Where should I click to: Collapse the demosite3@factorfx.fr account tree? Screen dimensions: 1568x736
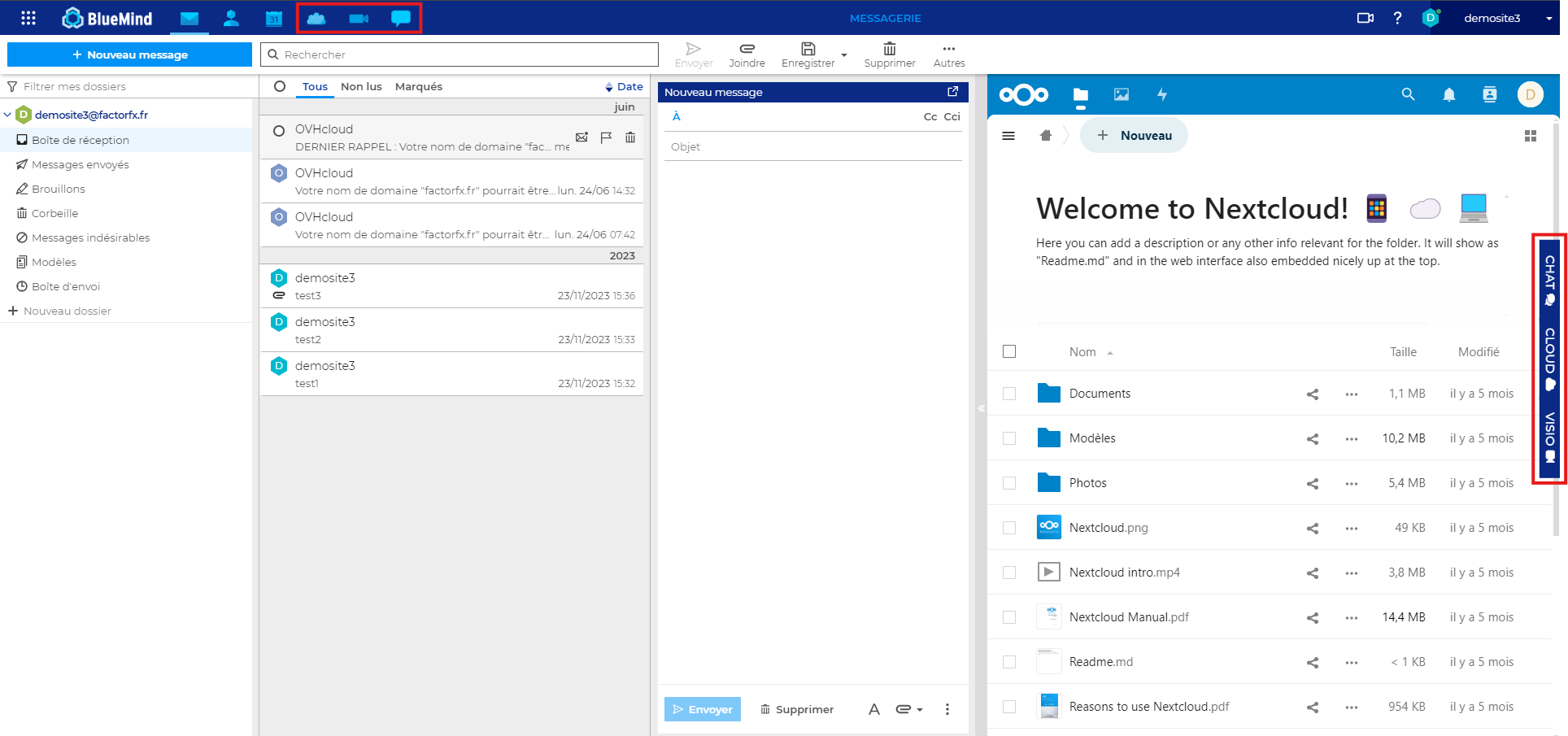tap(7, 115)
